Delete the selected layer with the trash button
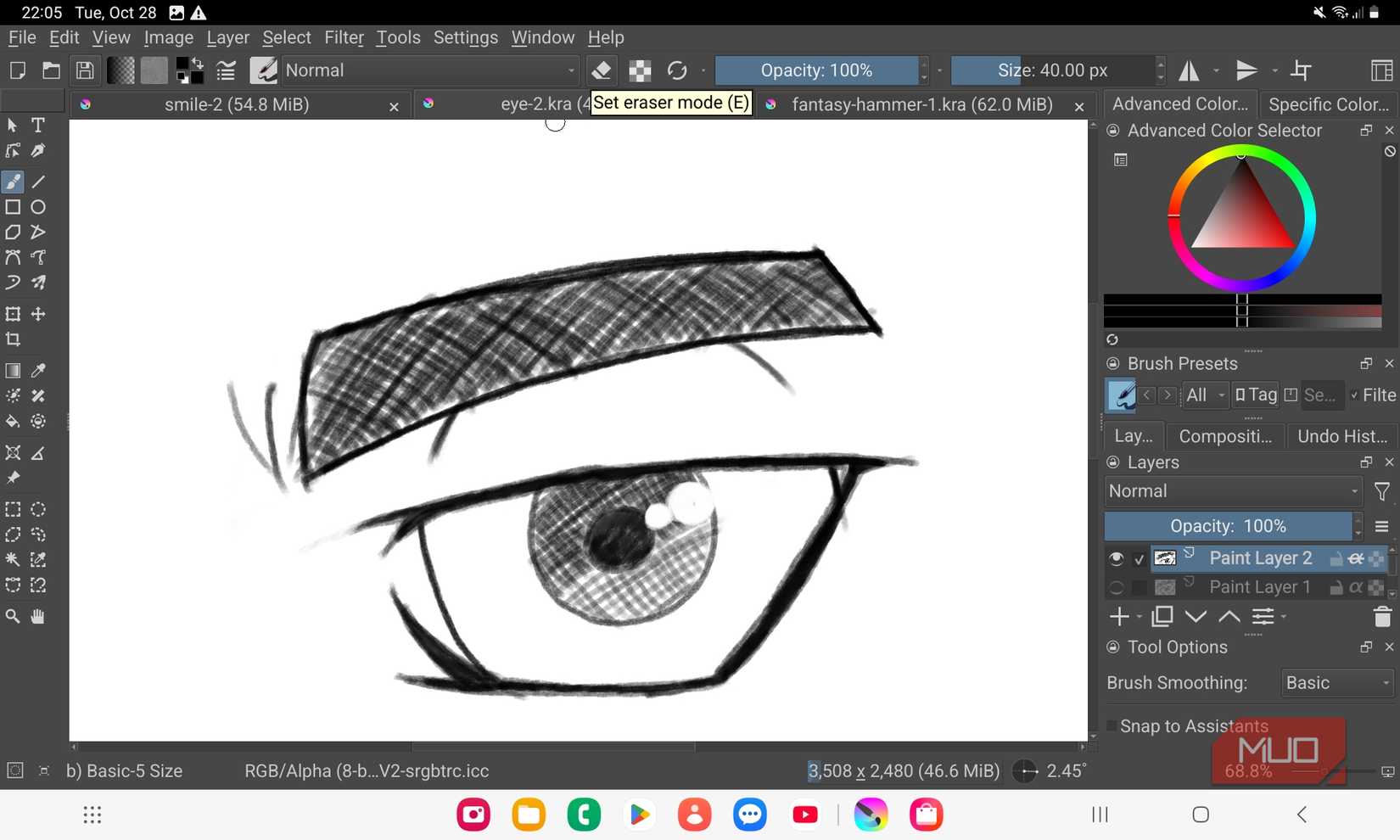Screen dimensions: 1400x840 [1382, 617]
